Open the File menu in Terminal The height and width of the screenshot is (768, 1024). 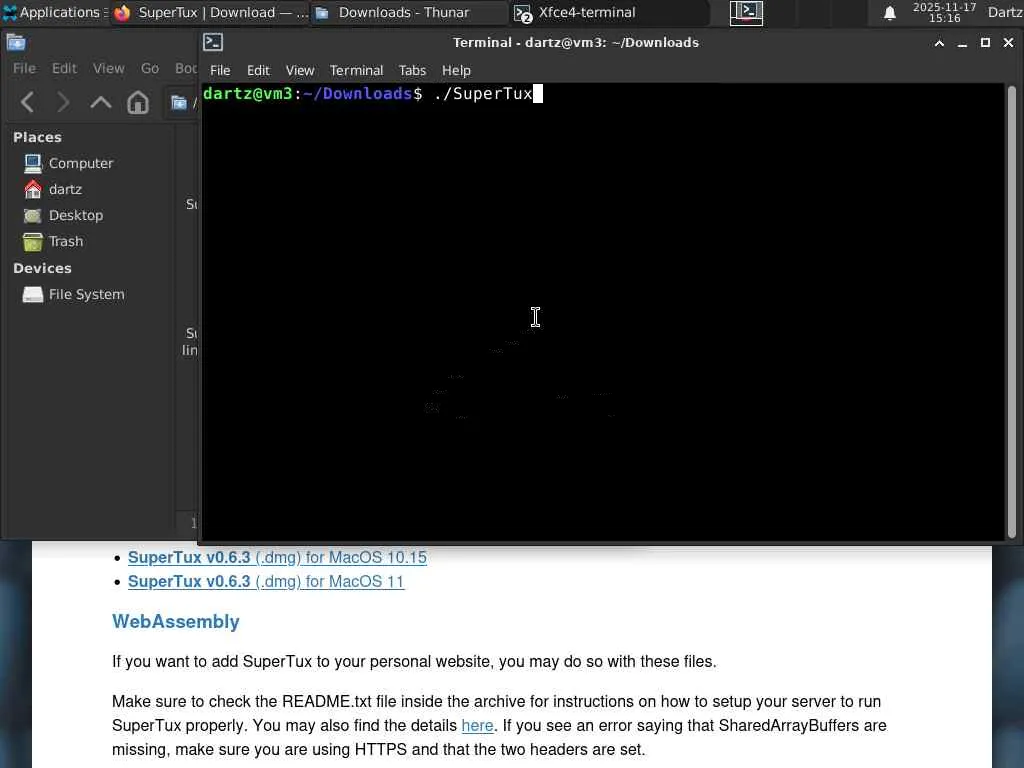coord(220,71)
